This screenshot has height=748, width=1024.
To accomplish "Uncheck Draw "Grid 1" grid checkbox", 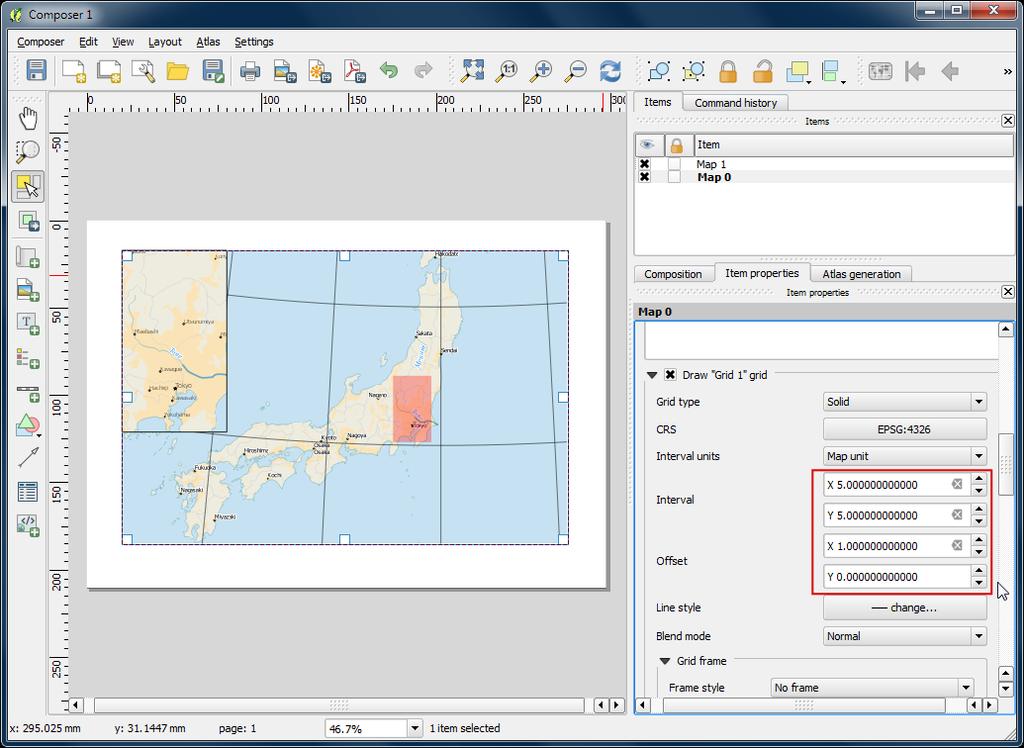I will pos(670,375).
